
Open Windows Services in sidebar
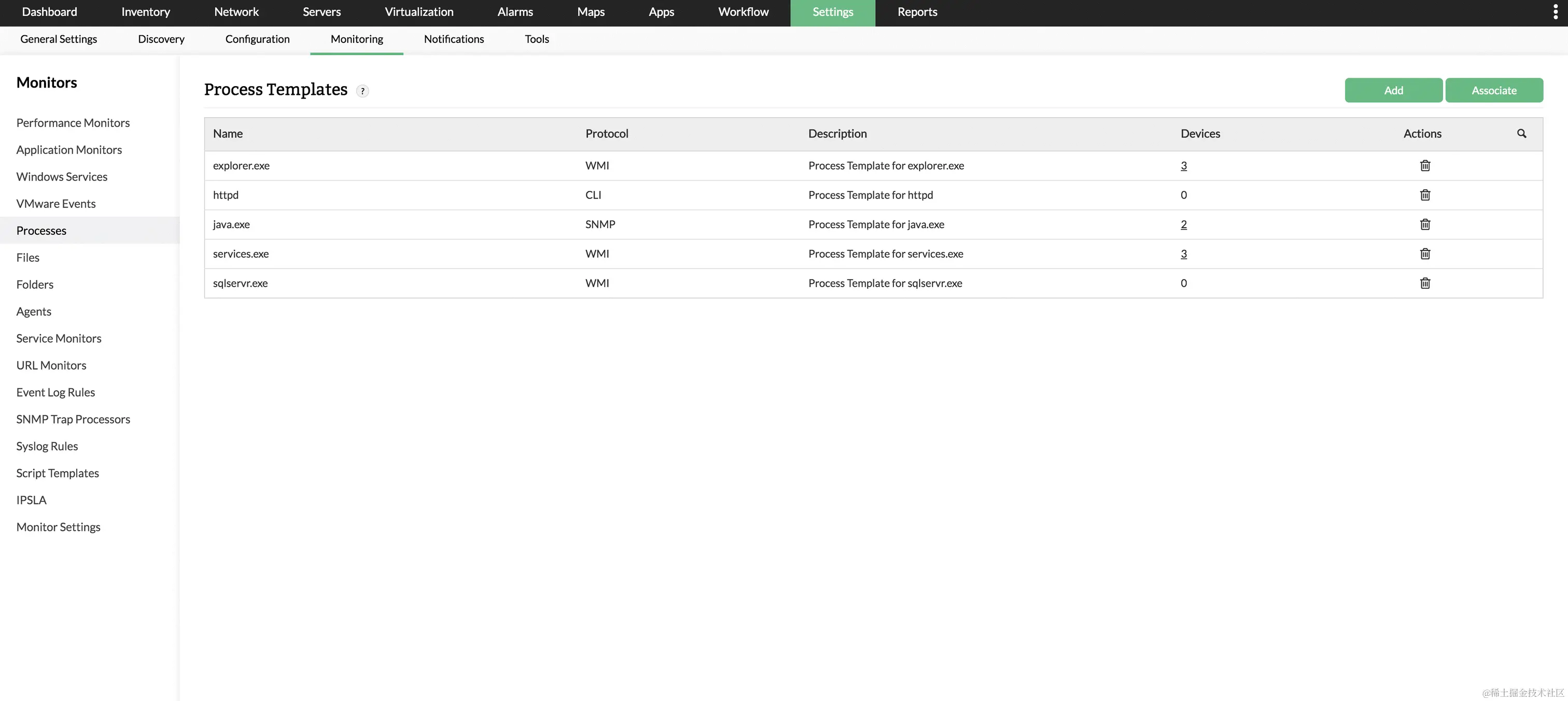(62, 176)
